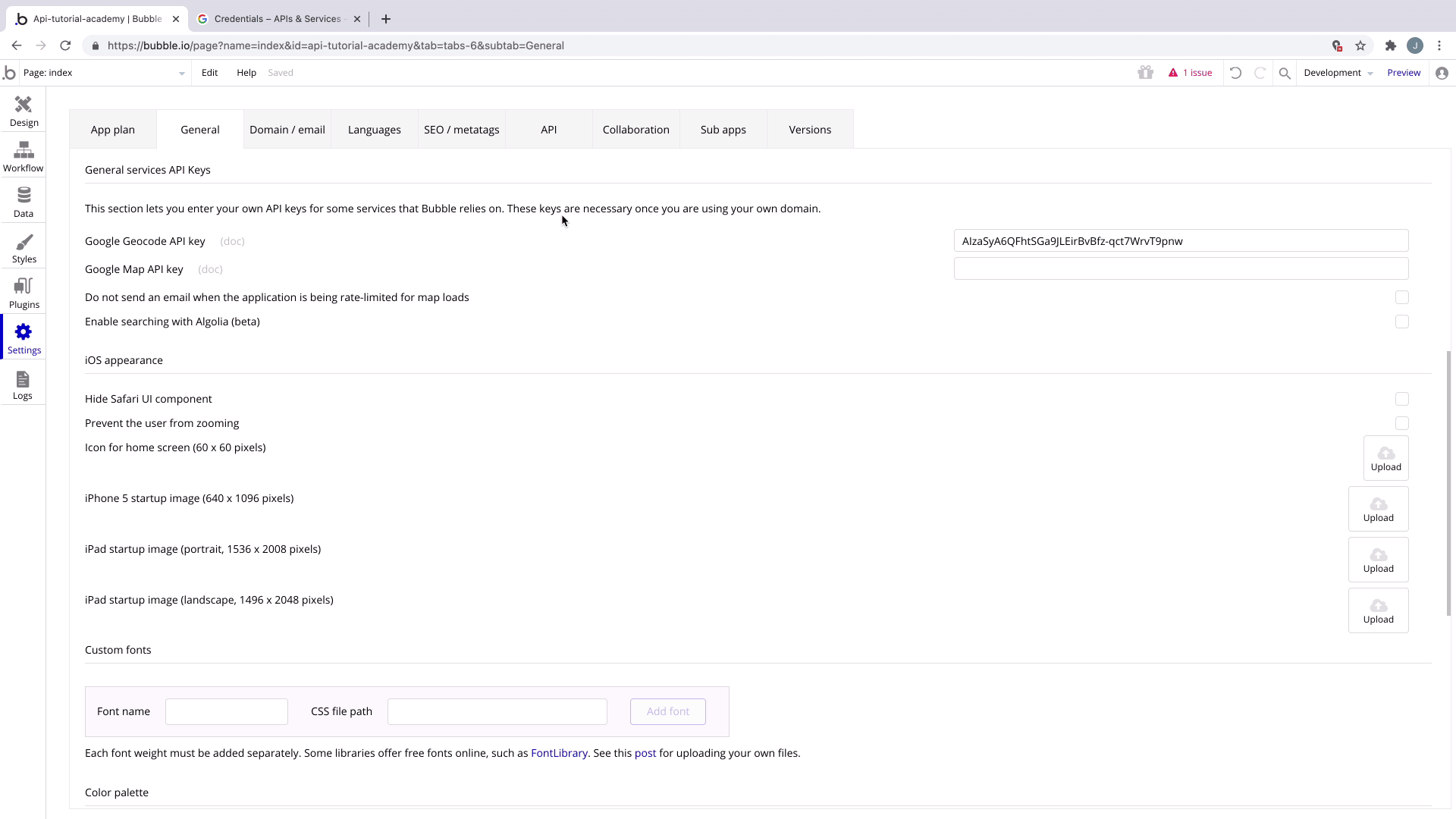This screenshot has height=819, width=1456.
Task: Open the FontLibrary link
Action: point(559,753)
